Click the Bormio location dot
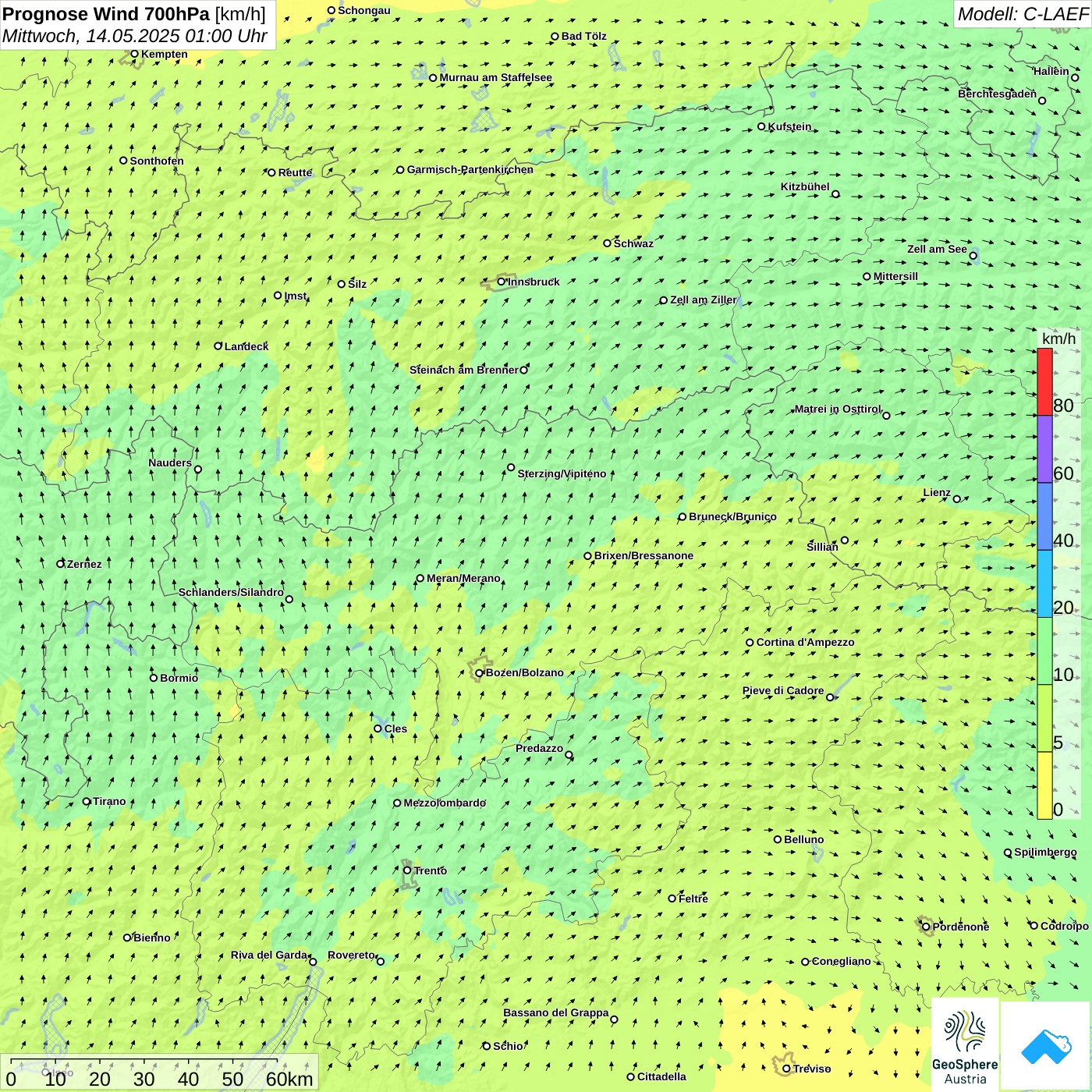This screenshot has height=1092, width=1092. [x=154, y=678]
